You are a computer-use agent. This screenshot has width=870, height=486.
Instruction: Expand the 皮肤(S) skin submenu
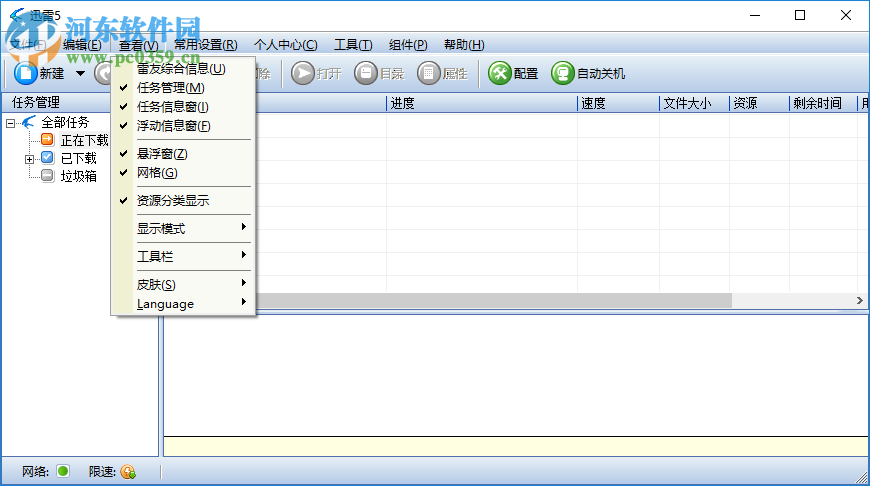click(x=183, y=285)
